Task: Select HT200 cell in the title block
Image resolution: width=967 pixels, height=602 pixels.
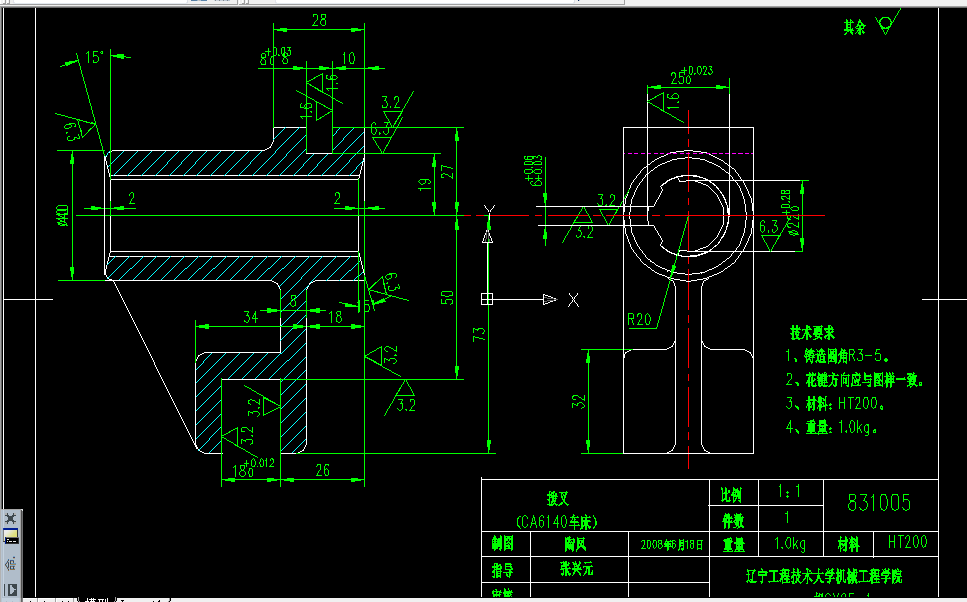Action: (907, 542)
